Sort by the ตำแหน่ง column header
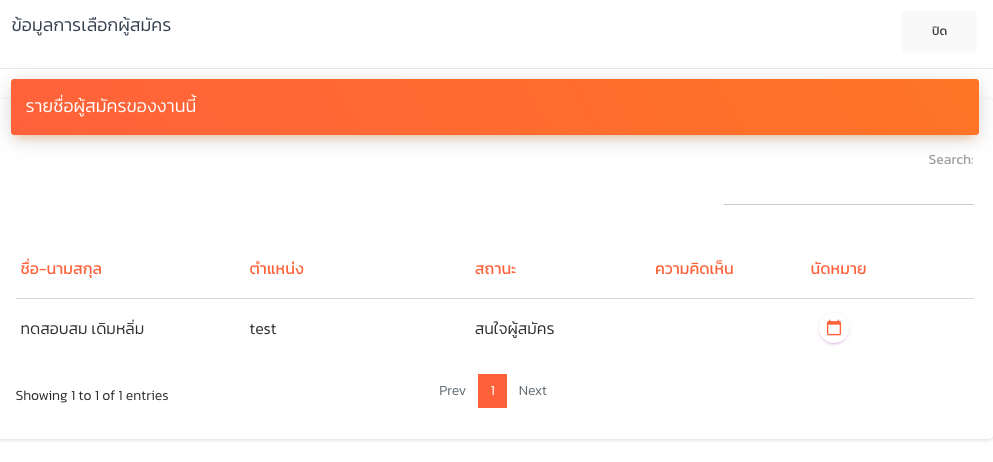 coord(276,269)
